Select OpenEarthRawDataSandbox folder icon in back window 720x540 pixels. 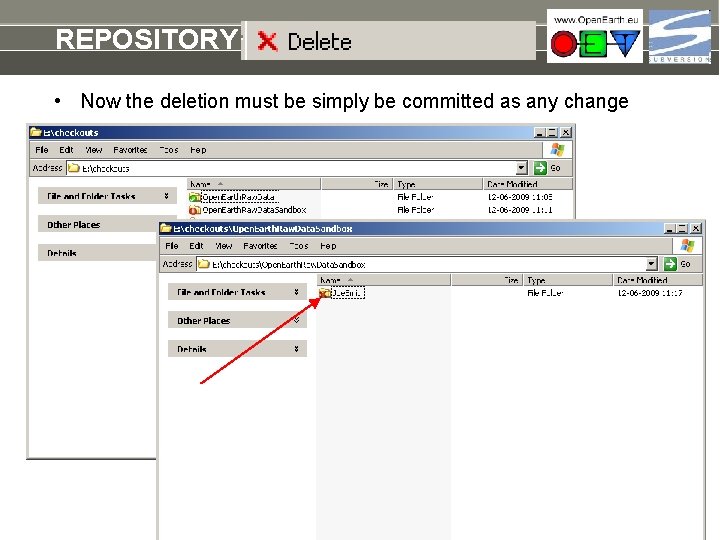(x=195, y=210)
